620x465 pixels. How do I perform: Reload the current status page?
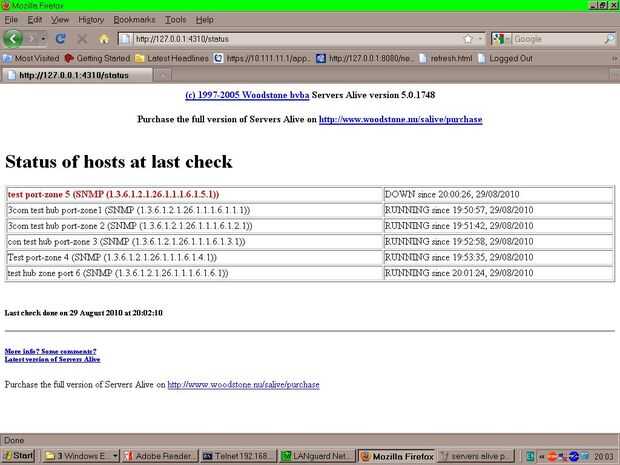coord(60,39)
